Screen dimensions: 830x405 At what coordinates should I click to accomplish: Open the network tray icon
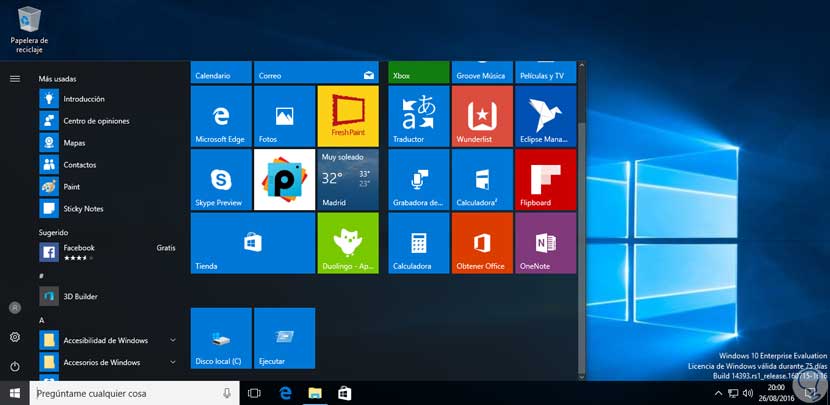(x=733, y=393)
